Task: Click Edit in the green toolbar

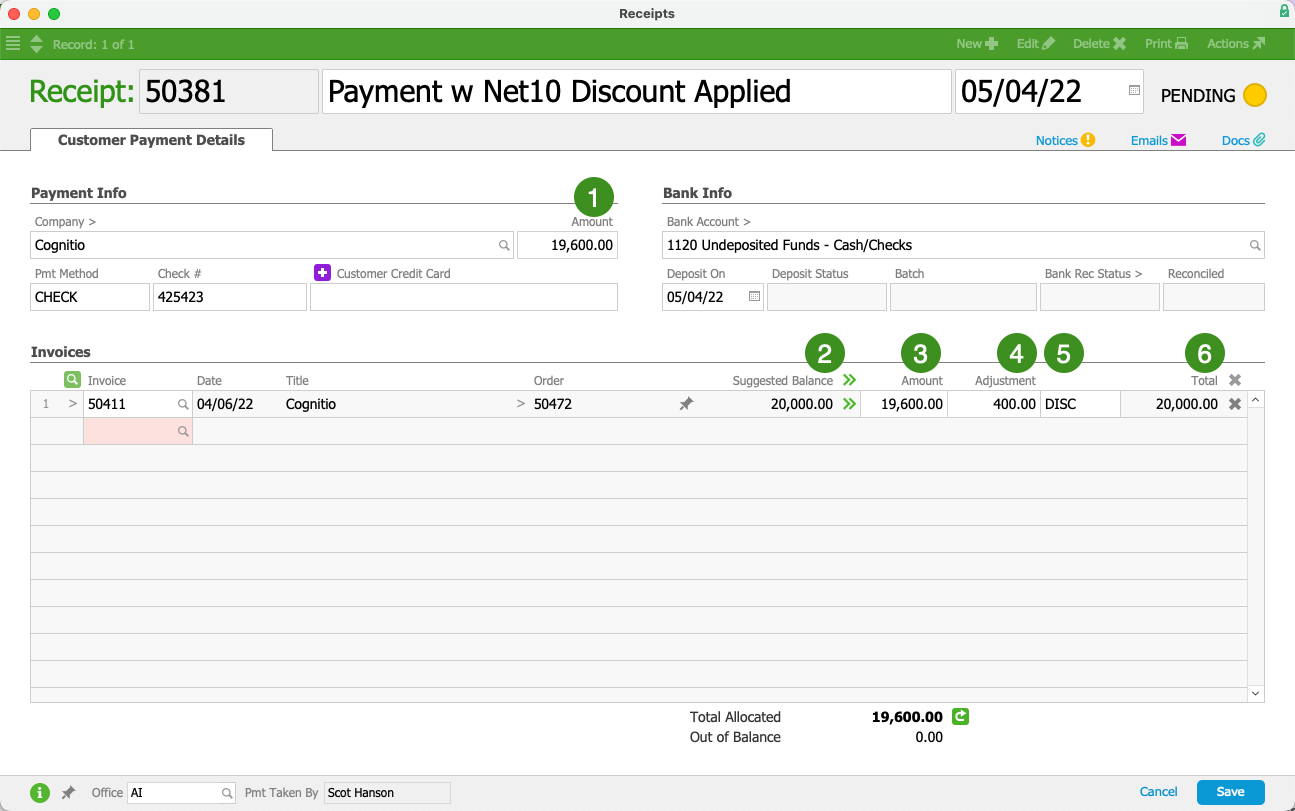Action: 1036,44
